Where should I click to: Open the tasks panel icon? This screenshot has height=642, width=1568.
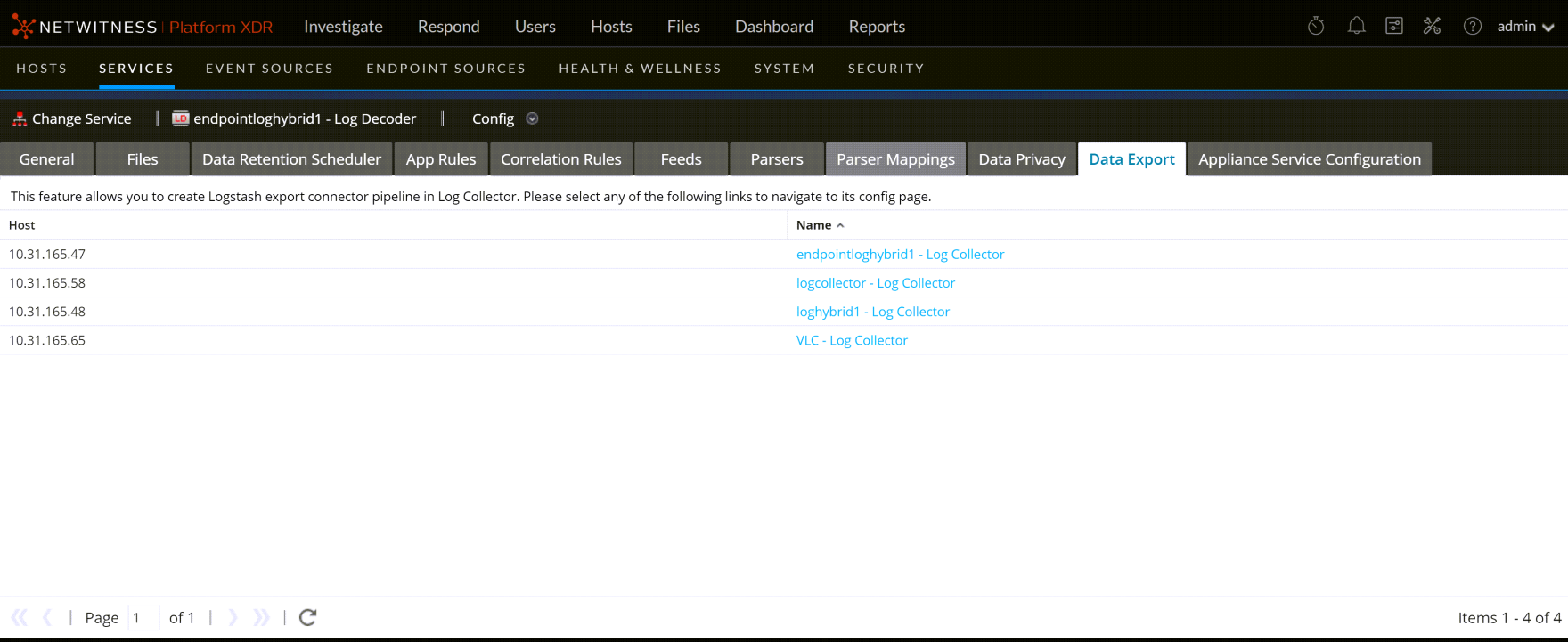1394,26
